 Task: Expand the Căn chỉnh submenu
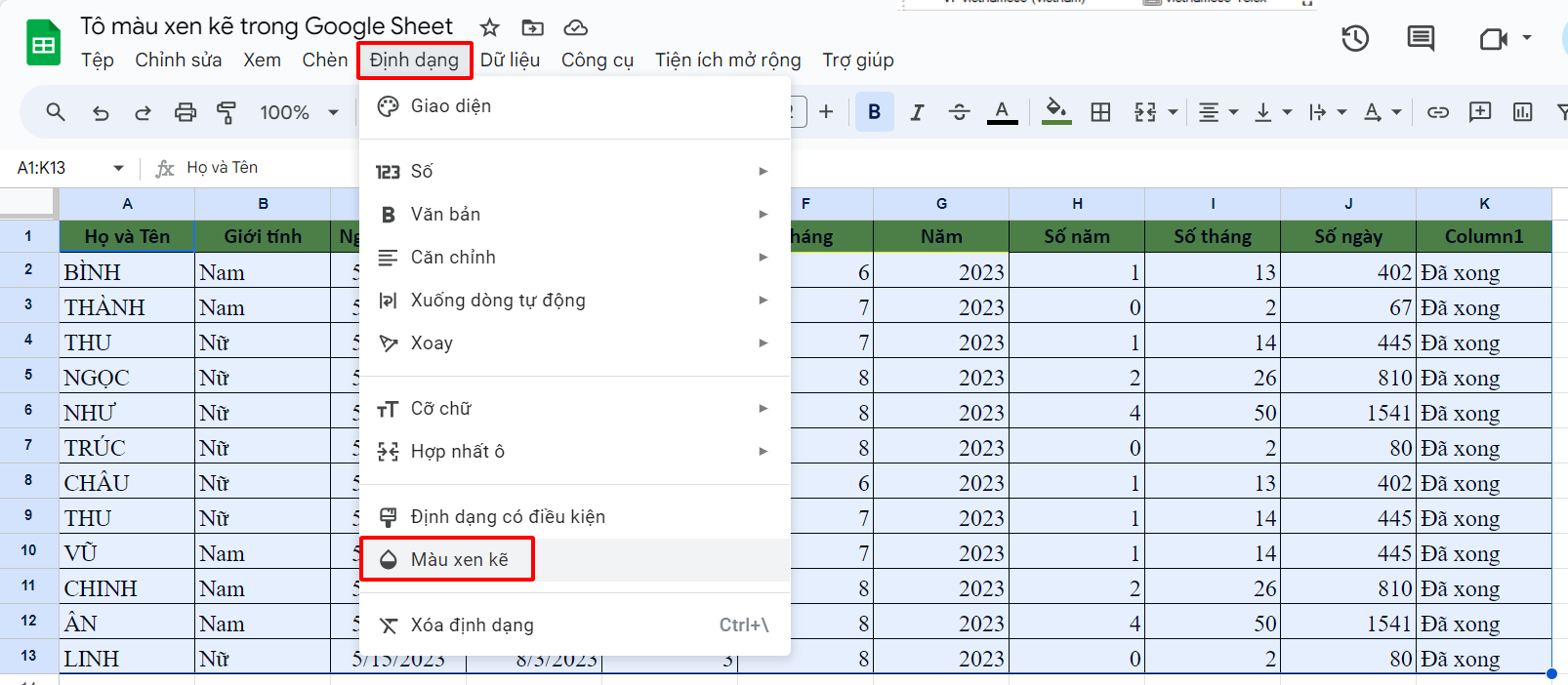(574, 258)
